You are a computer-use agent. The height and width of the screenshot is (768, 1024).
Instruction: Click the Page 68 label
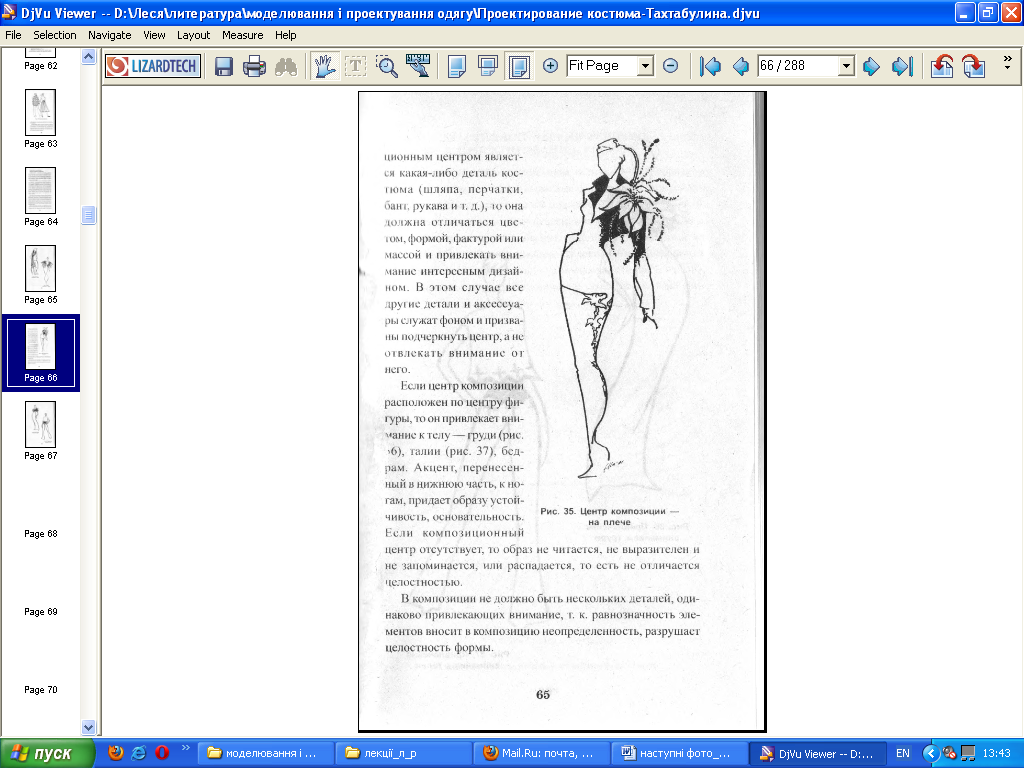40,534
